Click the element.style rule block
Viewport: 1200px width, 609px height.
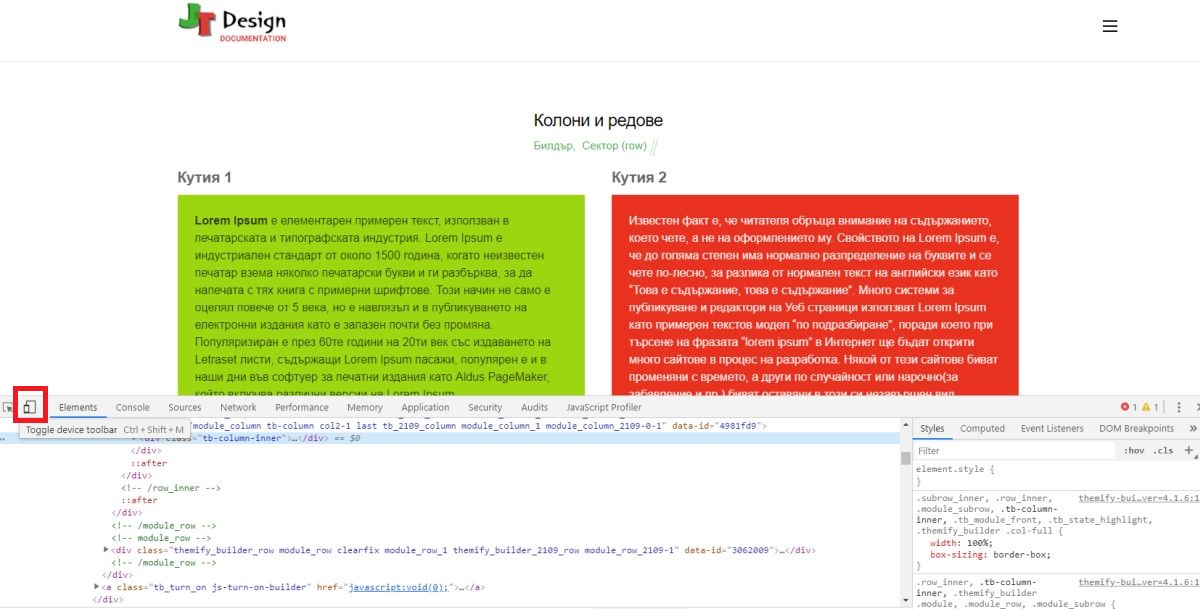click(1056, 475)
